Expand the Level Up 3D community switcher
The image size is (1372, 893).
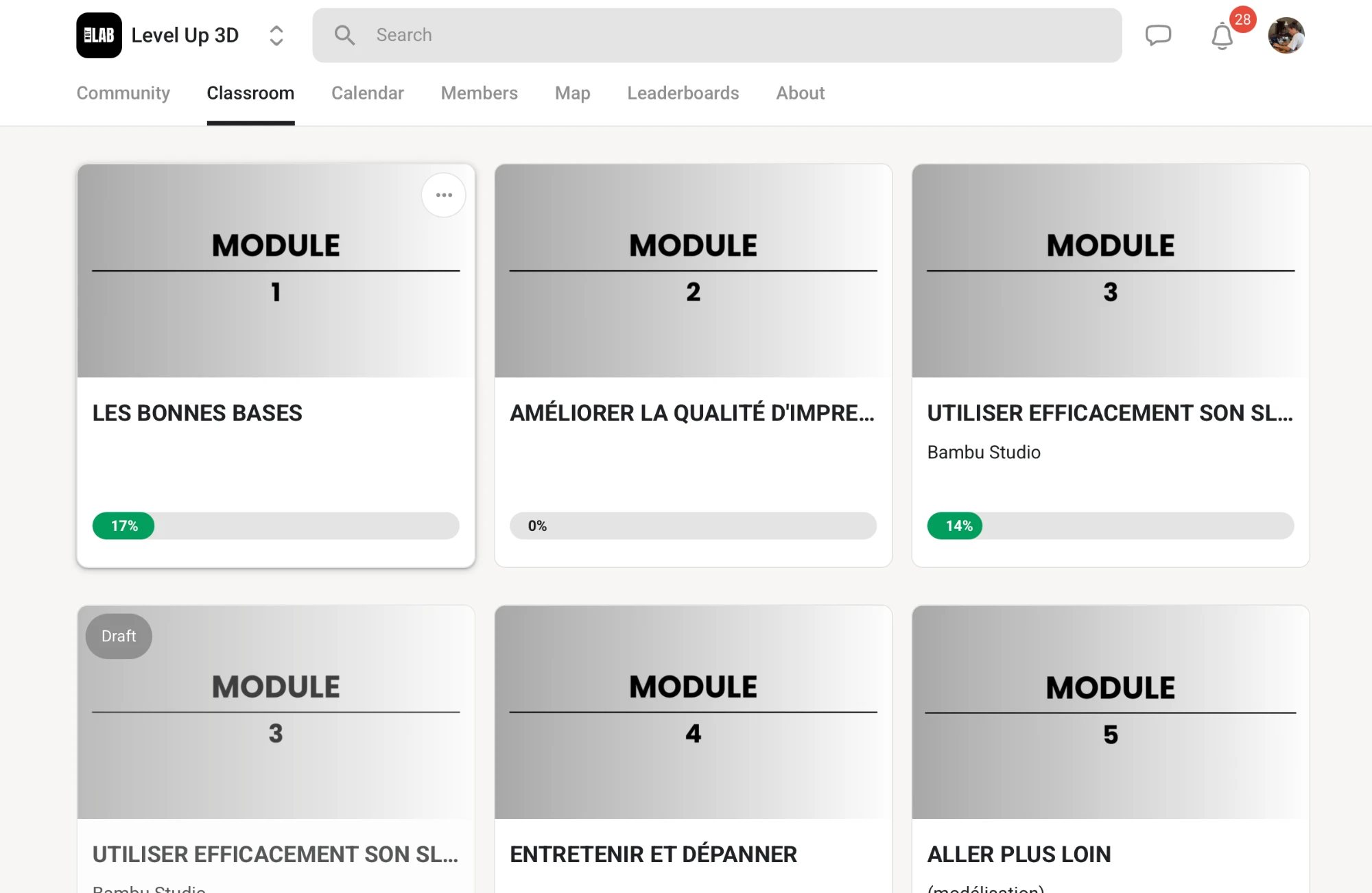(276, 36)
